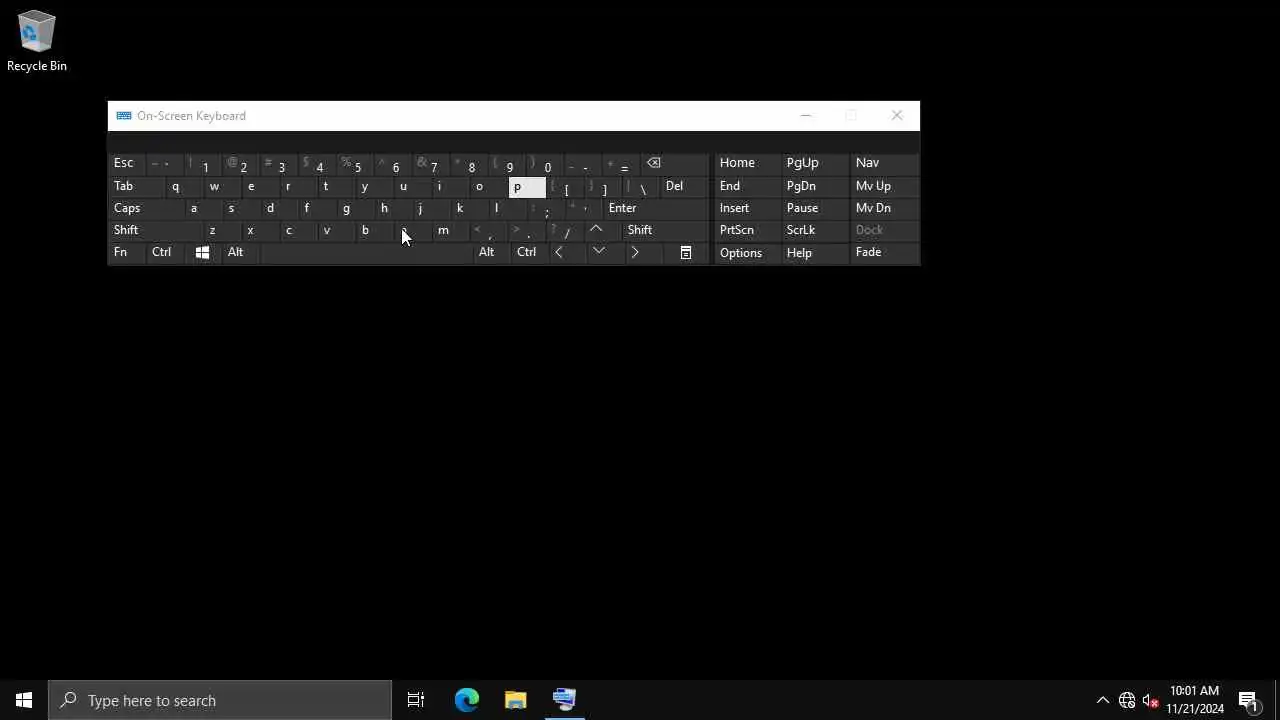
Task: Click the End key
Action: point(747,186)
